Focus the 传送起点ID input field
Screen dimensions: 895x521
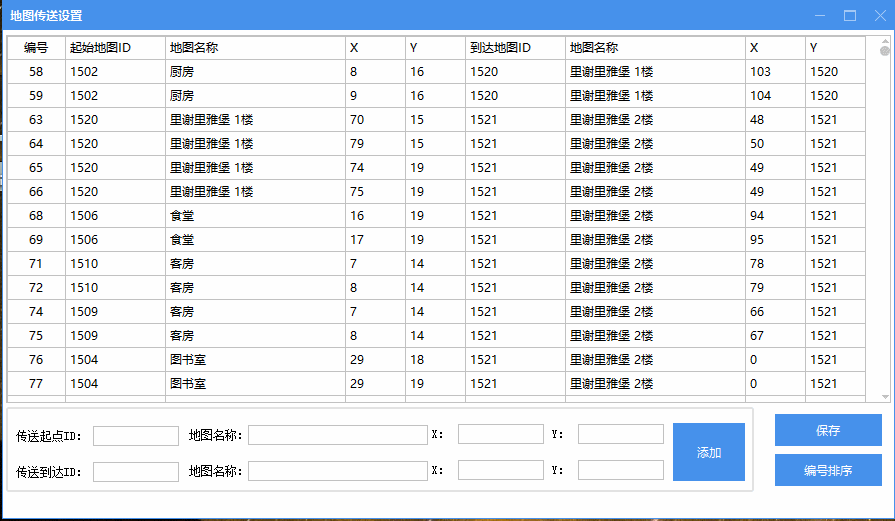[x=136, y=435]
